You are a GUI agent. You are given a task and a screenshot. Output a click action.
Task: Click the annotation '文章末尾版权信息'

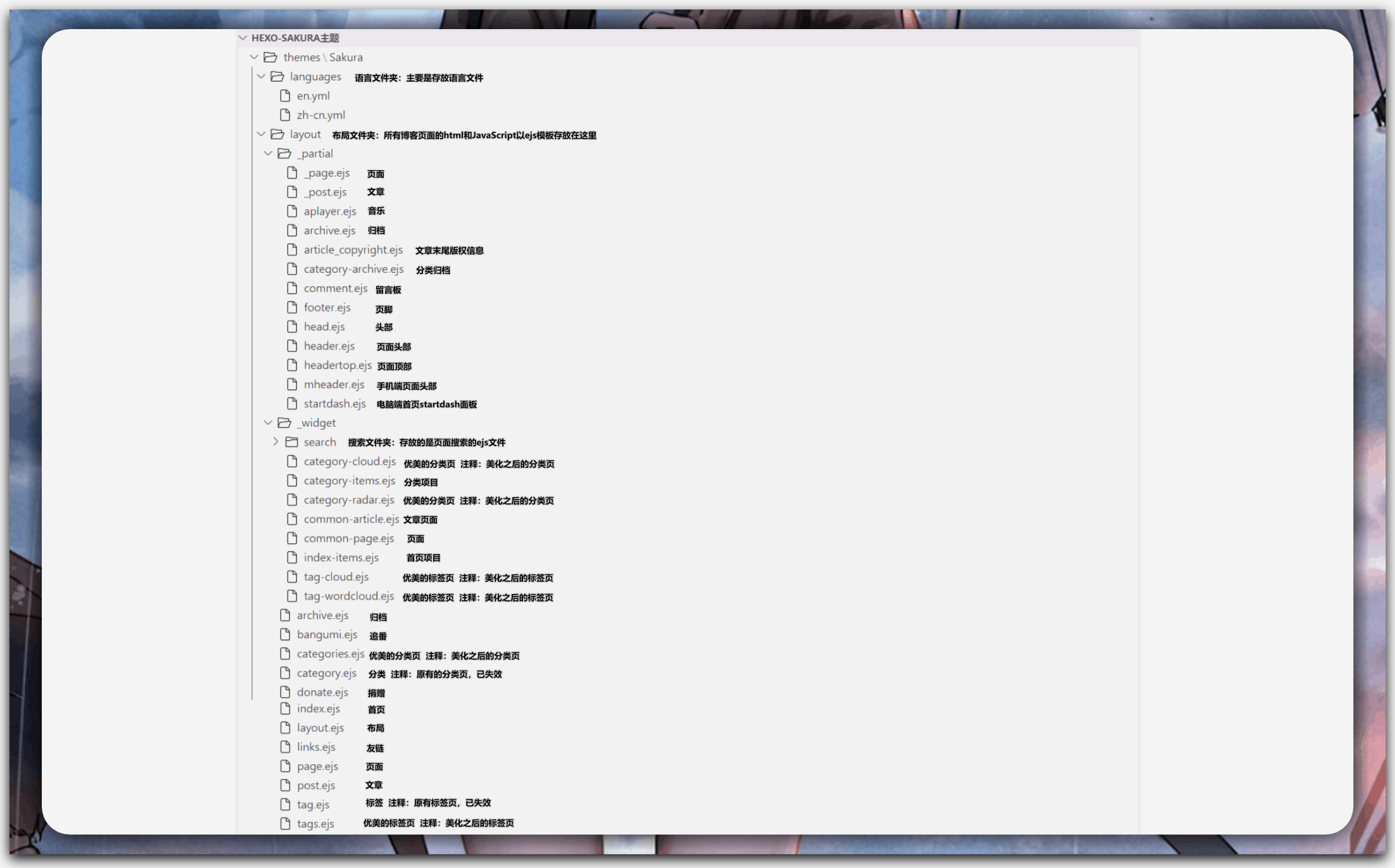[449, 251]
